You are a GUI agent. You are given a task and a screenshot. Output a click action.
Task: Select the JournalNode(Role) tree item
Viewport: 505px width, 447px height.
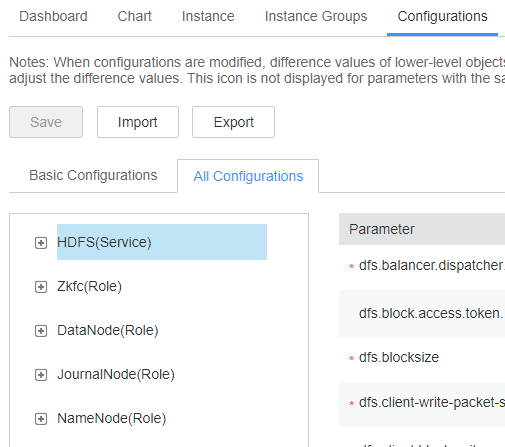(116, 374)
